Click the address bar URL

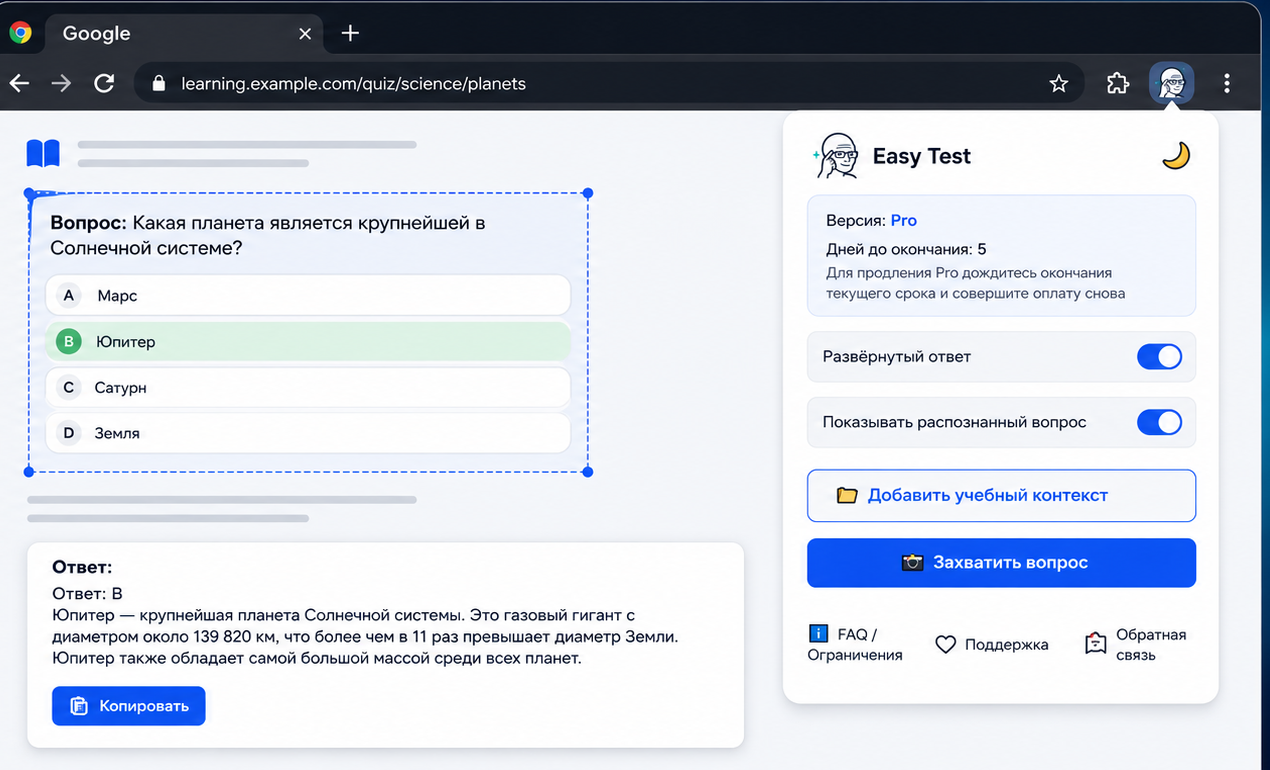point(353,84)
